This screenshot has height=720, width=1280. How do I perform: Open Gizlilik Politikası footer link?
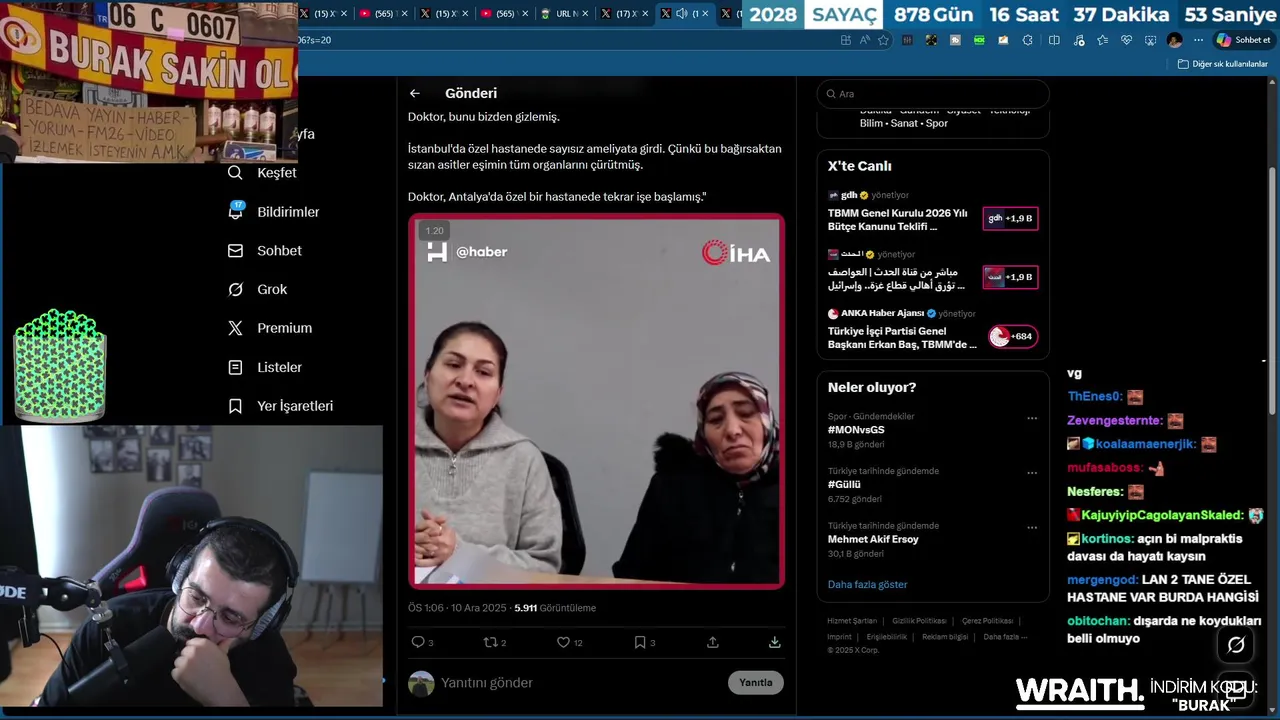coord(919,621)
